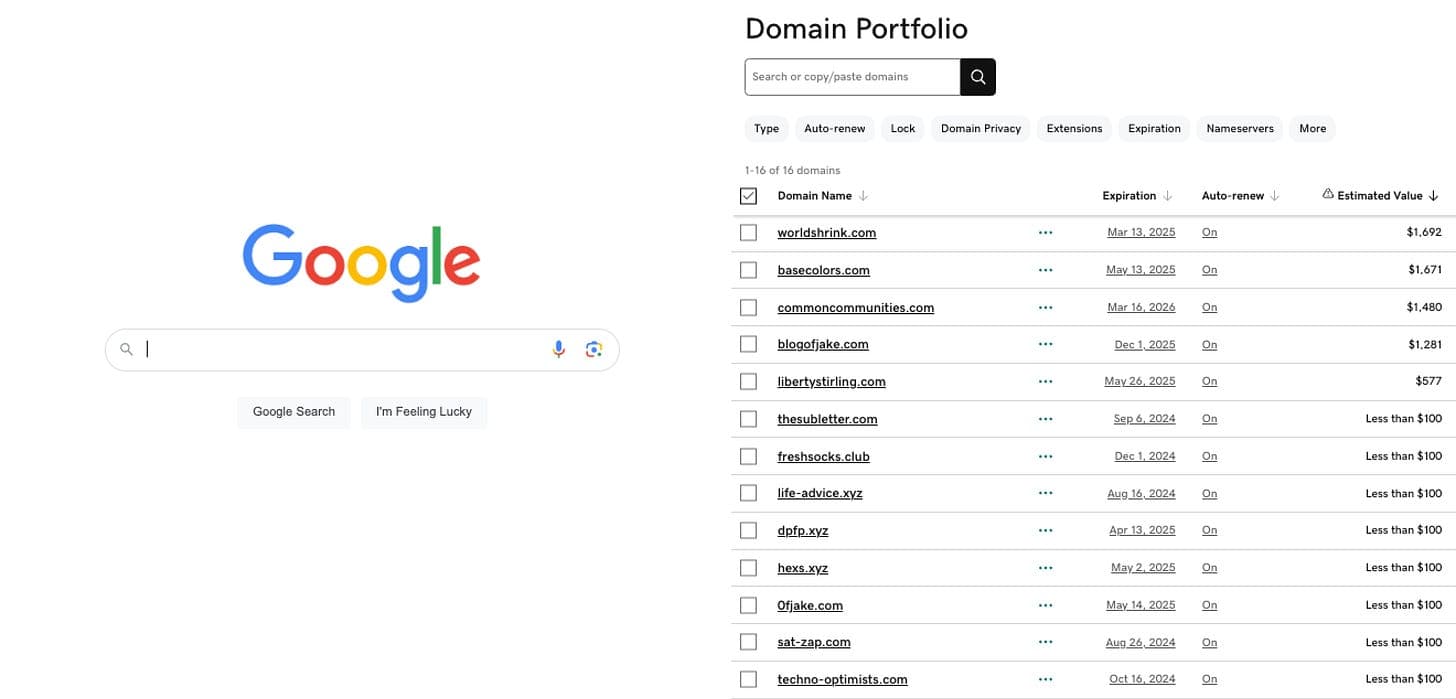Sort by Domain Name arrow icon

coord(863,196)
